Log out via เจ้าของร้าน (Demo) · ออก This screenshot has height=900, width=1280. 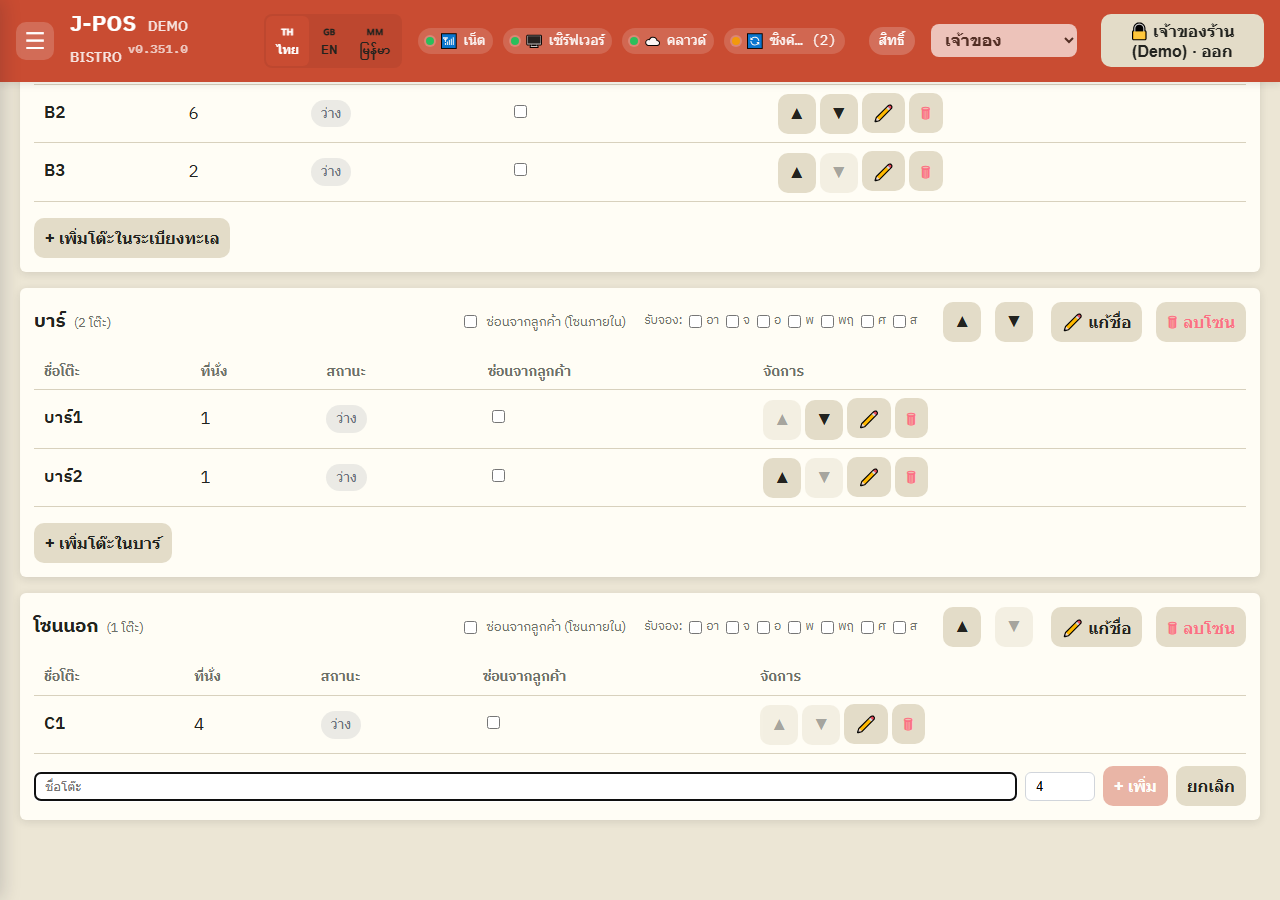(x=1182, y=41)
